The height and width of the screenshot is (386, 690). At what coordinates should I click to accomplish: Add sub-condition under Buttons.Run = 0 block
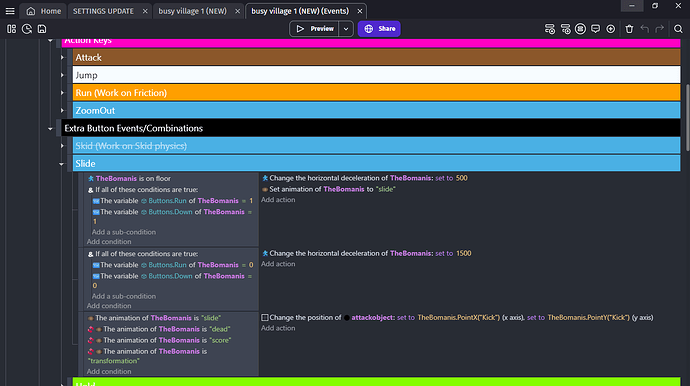pos(124,296)
